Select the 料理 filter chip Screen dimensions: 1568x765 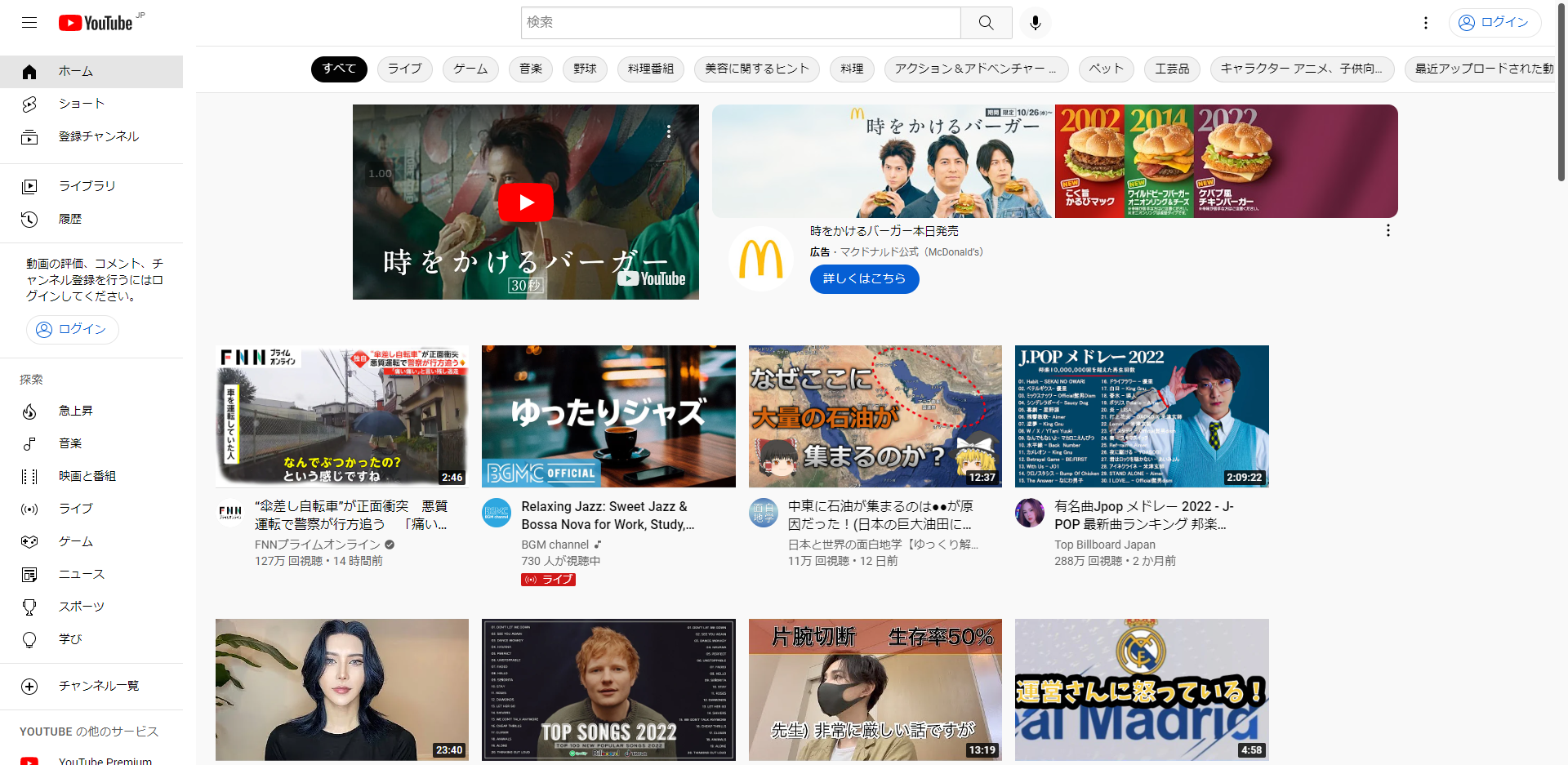tap(852, 69)
